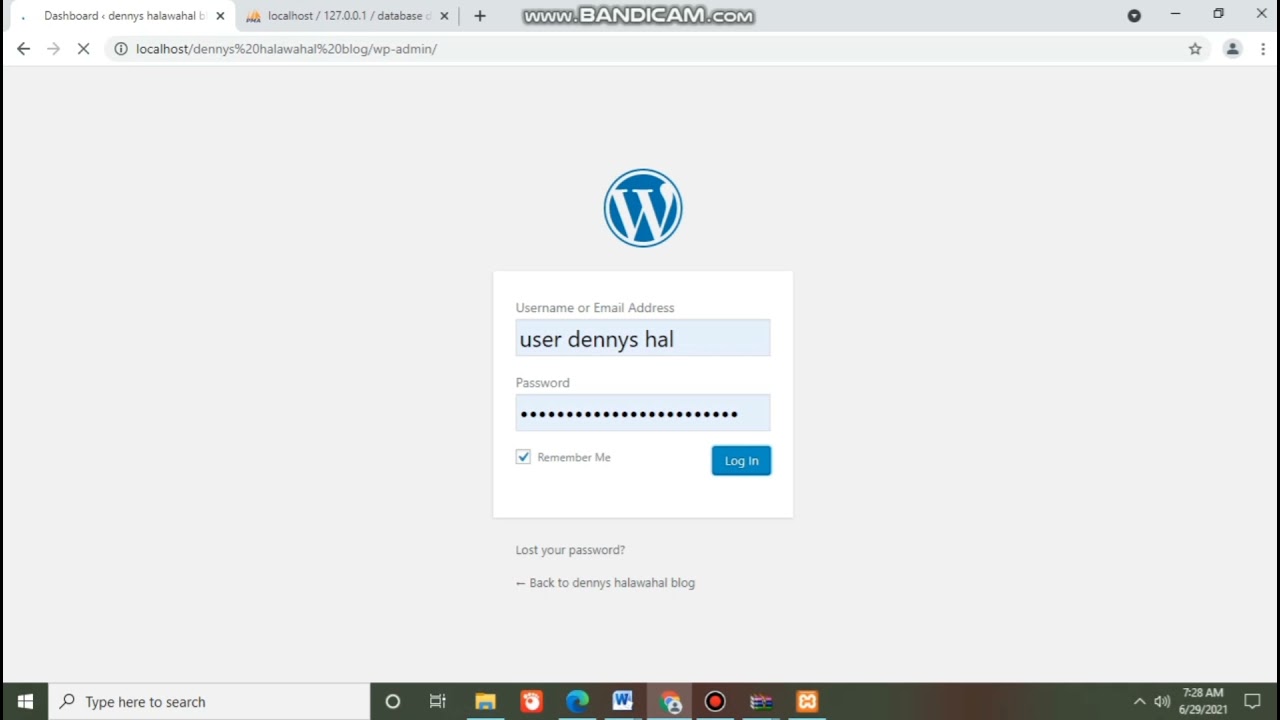
Task: Open the Chrome three-dot menu
Action: point(1263,49)
